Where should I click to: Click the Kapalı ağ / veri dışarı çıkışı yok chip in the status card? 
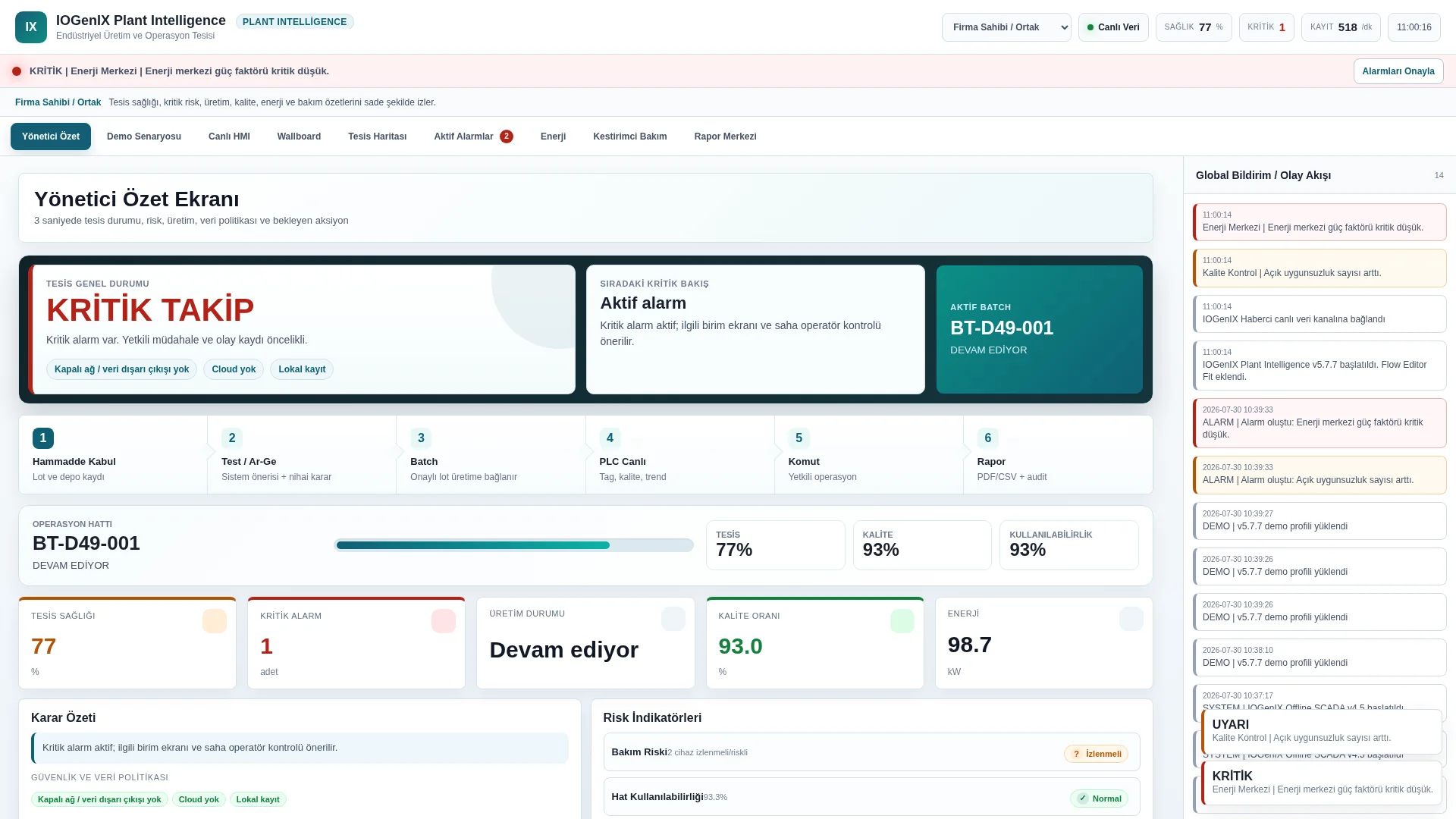[x=121, y=369]
